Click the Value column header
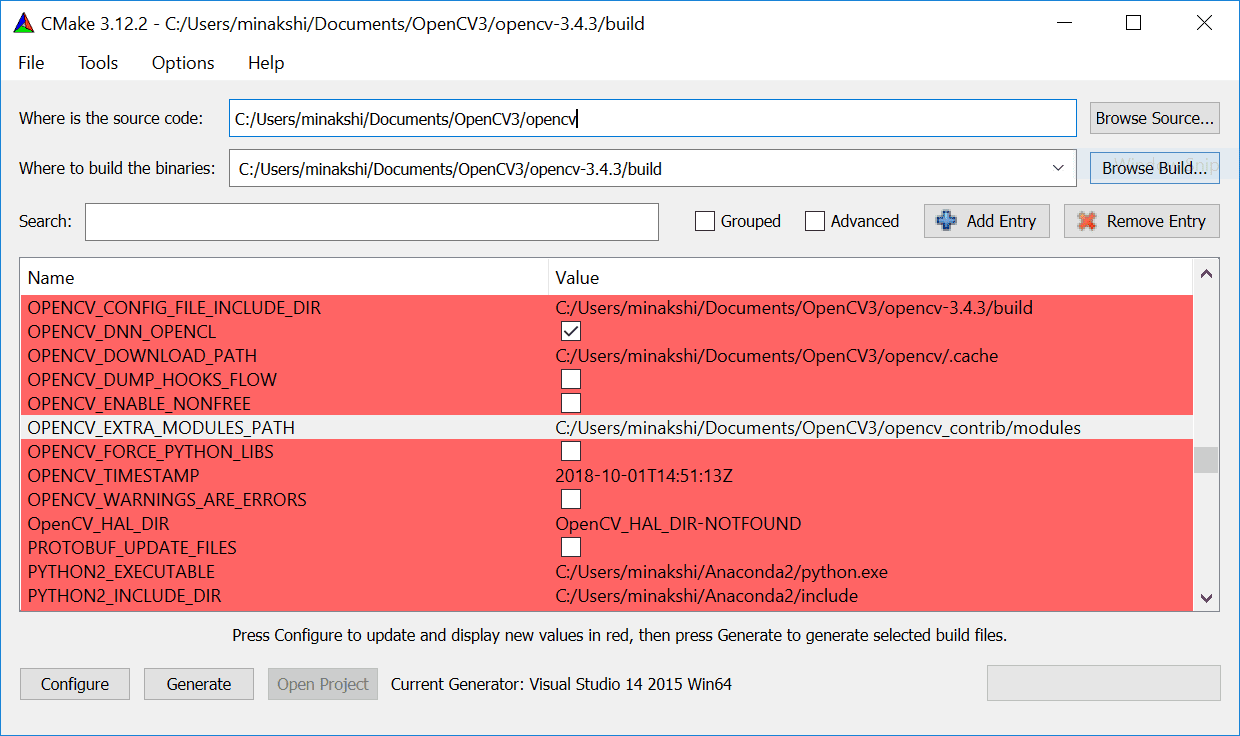 pos(870,277)
